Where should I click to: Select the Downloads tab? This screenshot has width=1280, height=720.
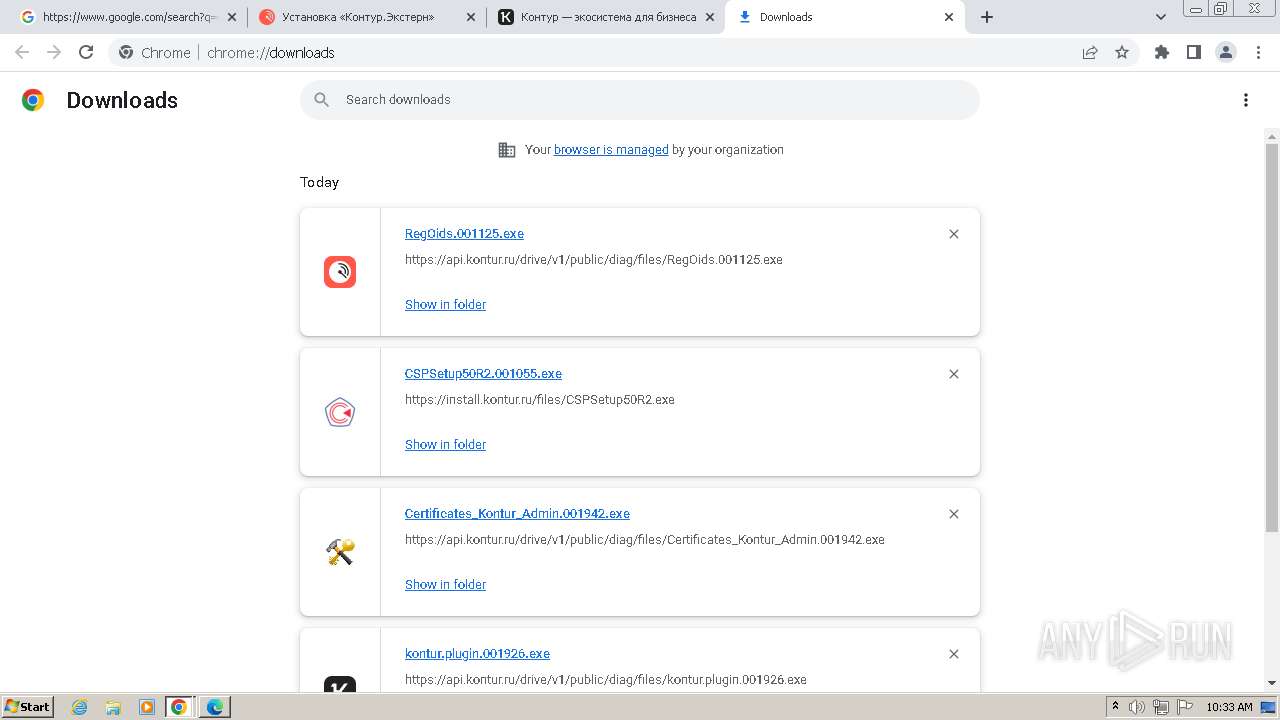846,17
